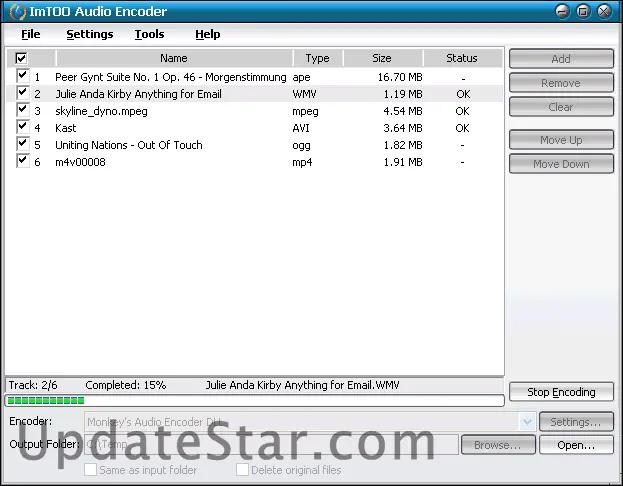The image size is (623, 486).
Task: Uncheck the Peer Gynt Suite track checkbox
Action: (x=23, y=76)
